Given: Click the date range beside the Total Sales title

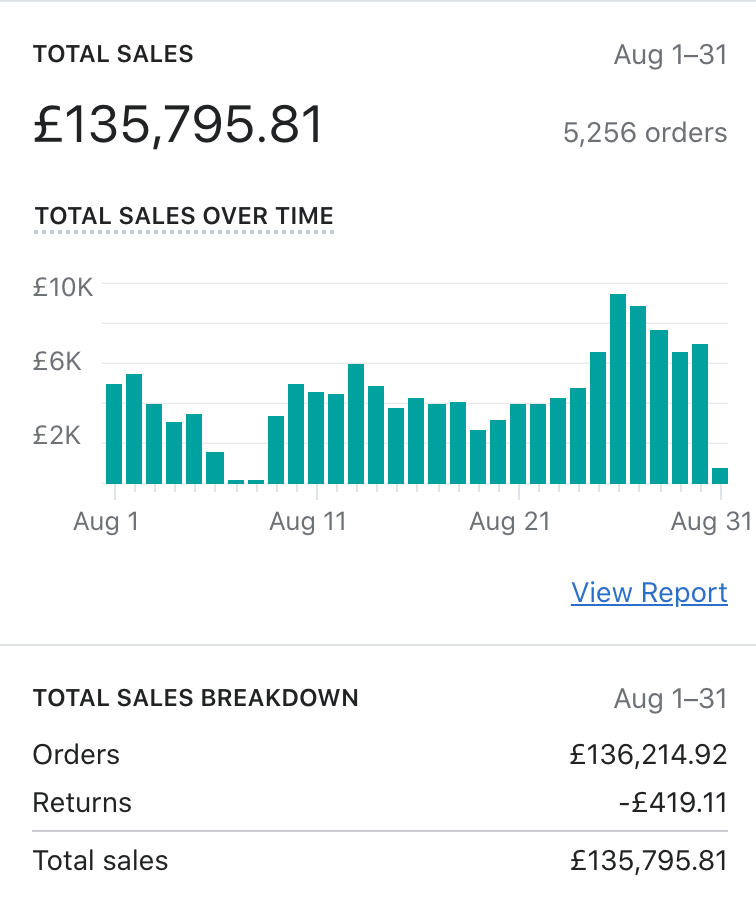Looking at the screenshot, I should 670,54.
